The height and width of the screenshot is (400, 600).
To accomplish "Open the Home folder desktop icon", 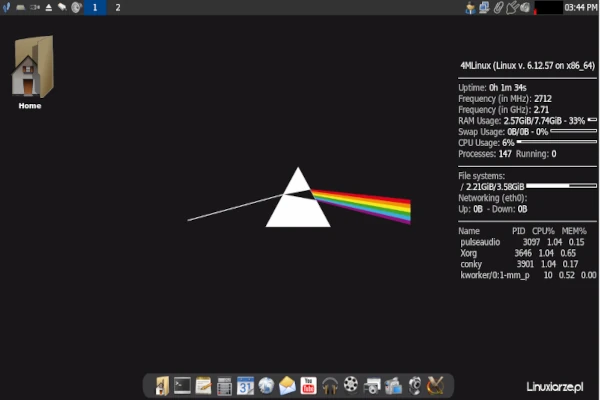I will click(32, 72).
